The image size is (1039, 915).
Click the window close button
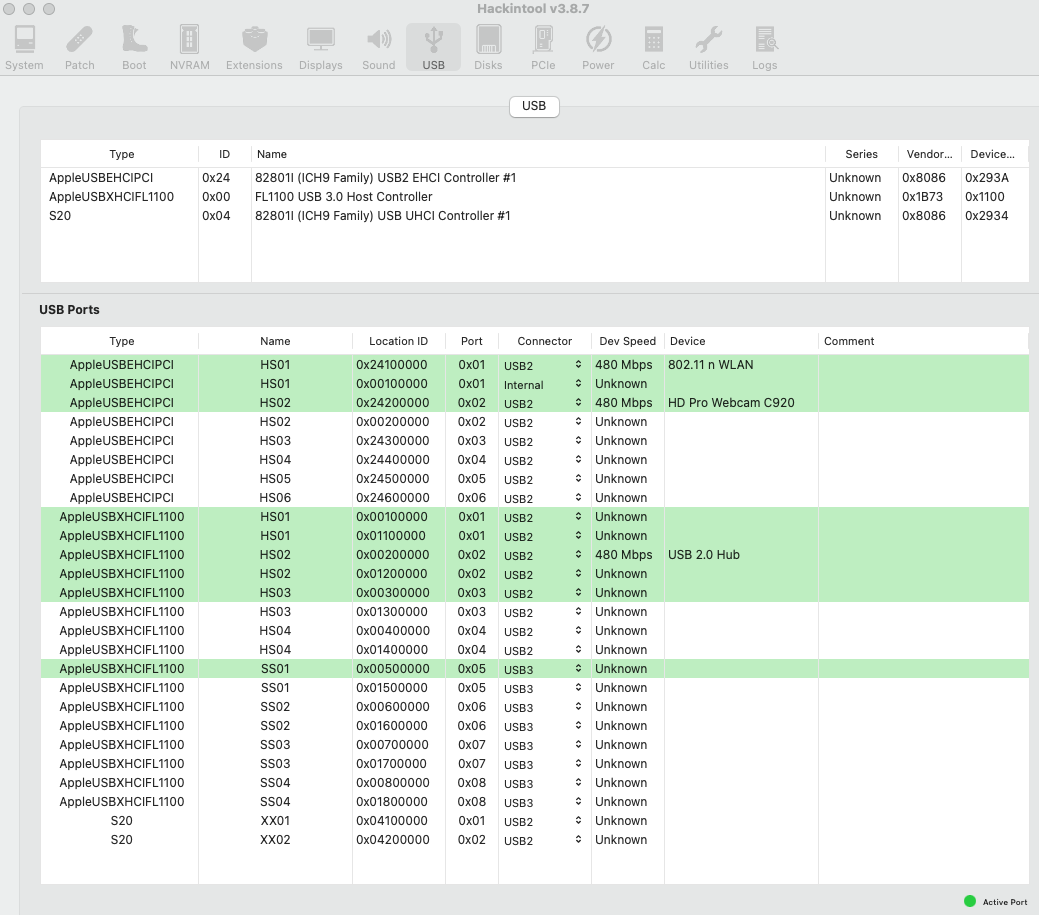pyautogui.click(x=9, y=9)
